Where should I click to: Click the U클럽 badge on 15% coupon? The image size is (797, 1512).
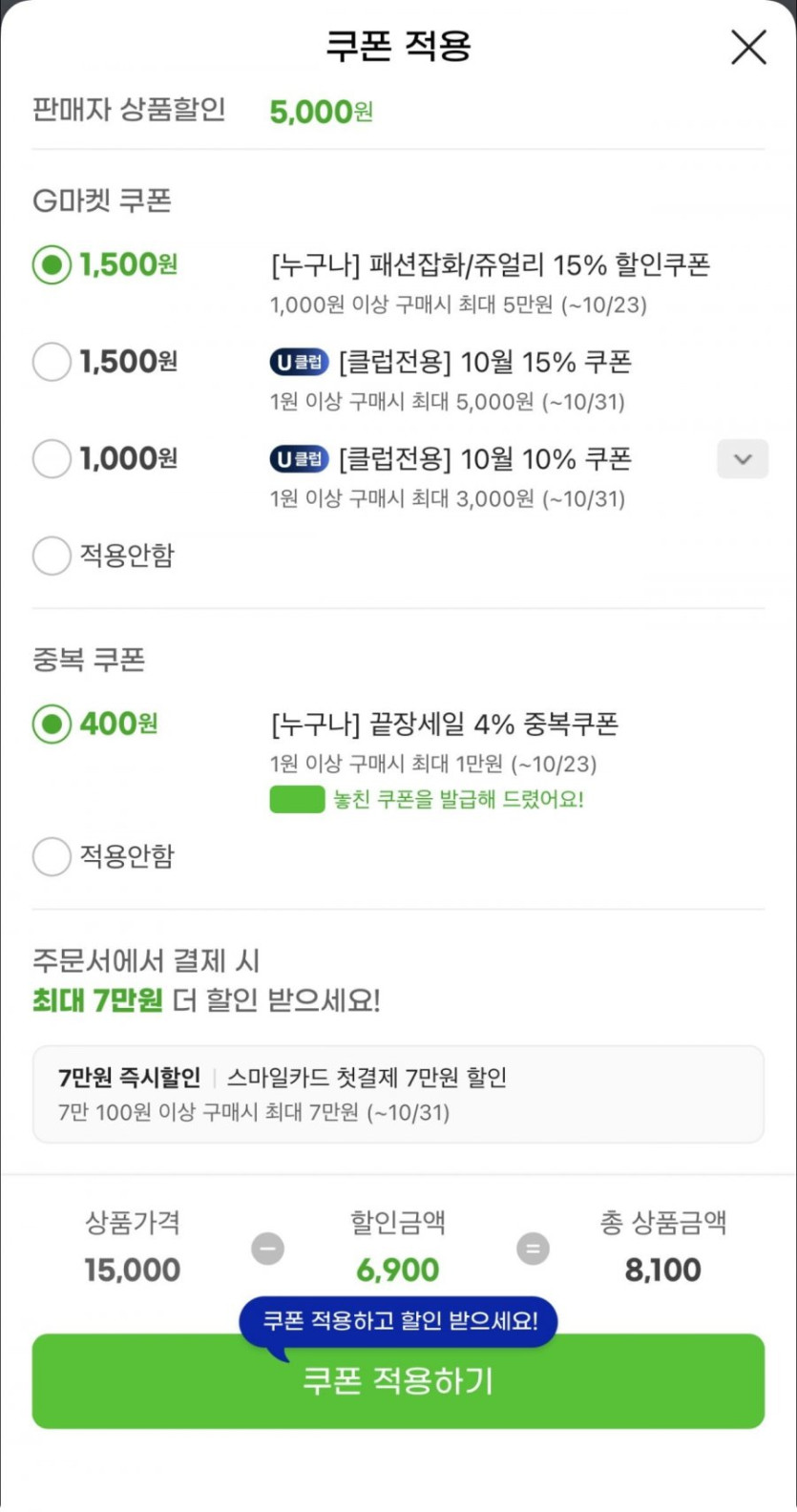[x=299, y=363]
